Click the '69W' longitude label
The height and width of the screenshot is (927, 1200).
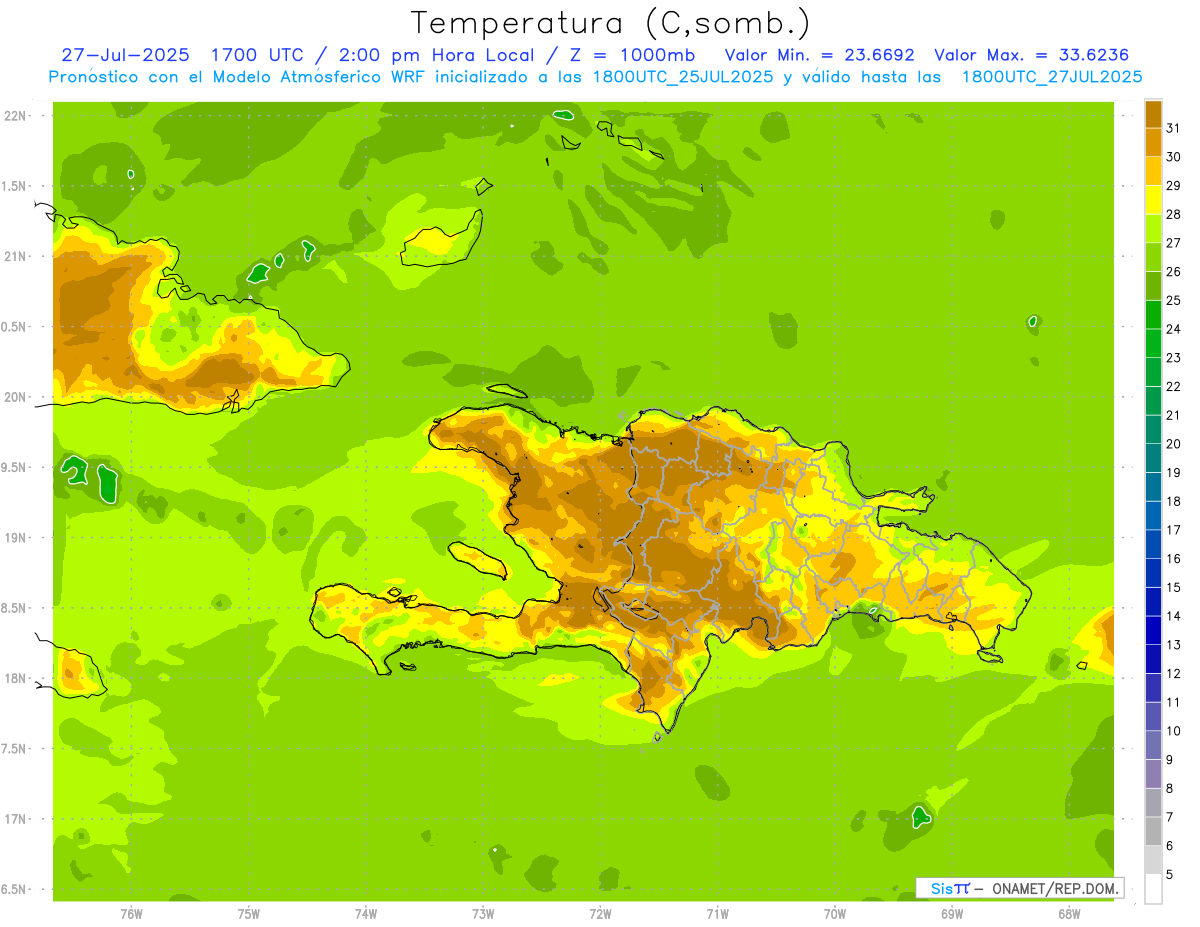point(952,913)
